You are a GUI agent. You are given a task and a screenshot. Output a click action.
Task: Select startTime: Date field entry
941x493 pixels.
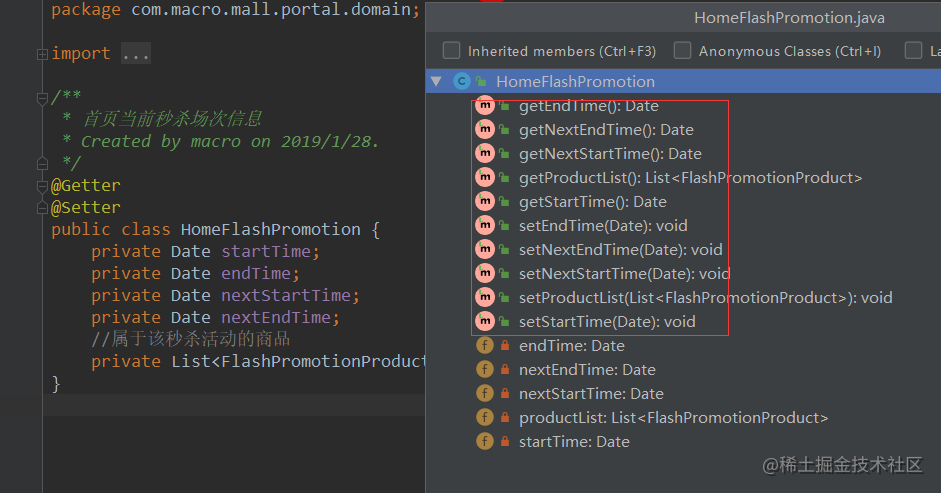pyautogui.click(x=574, y=442)
